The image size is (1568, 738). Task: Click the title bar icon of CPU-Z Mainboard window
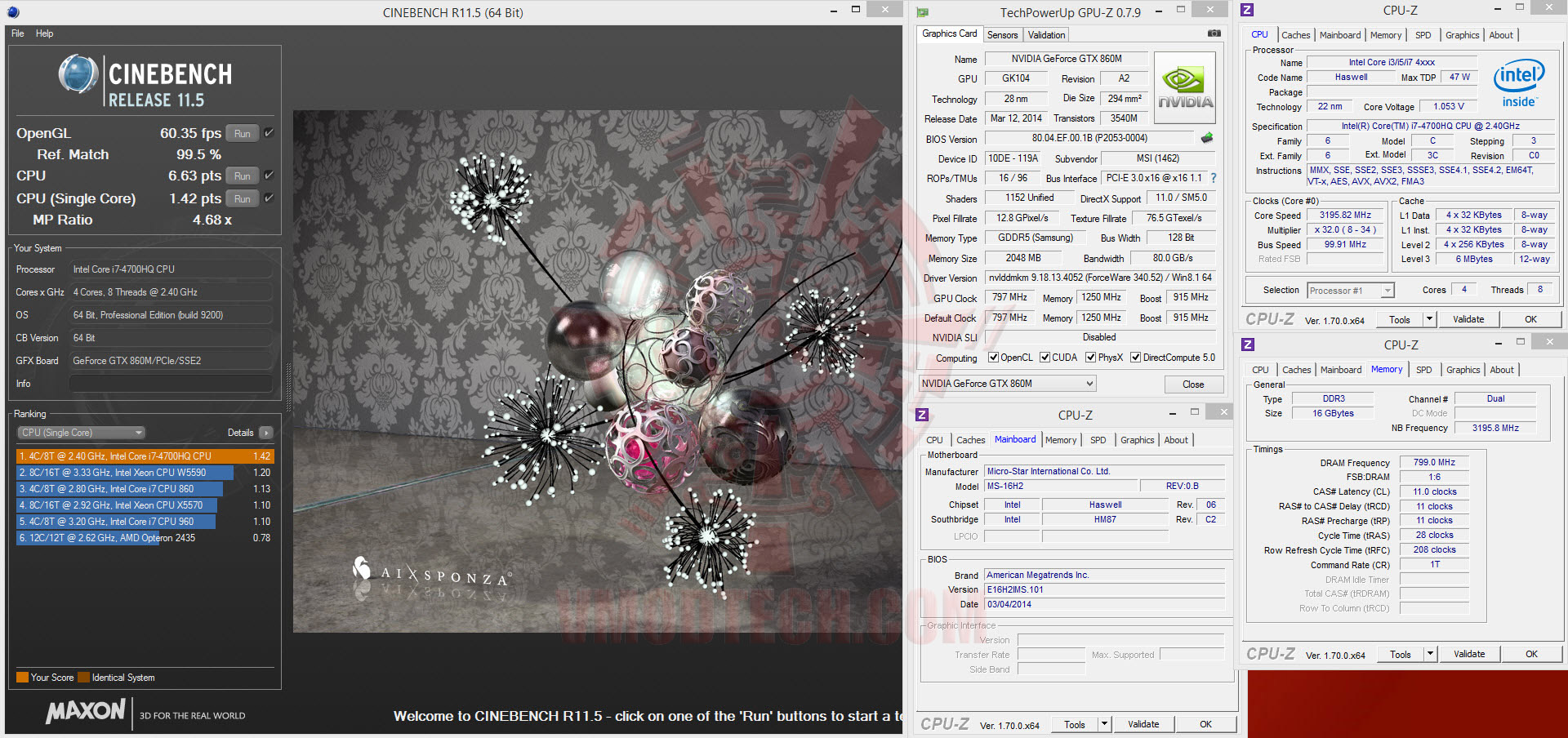coord(922,415)
